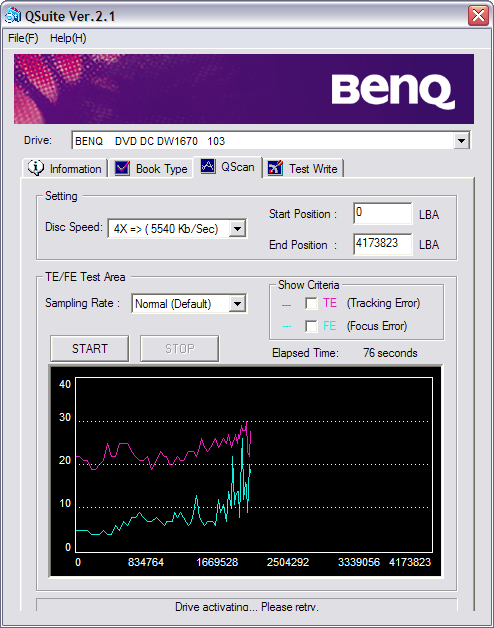The height and width of the screenshot is (628, 494).
Task: Click the 4173823 x-axis label on the graph
Action: [410, 562]
